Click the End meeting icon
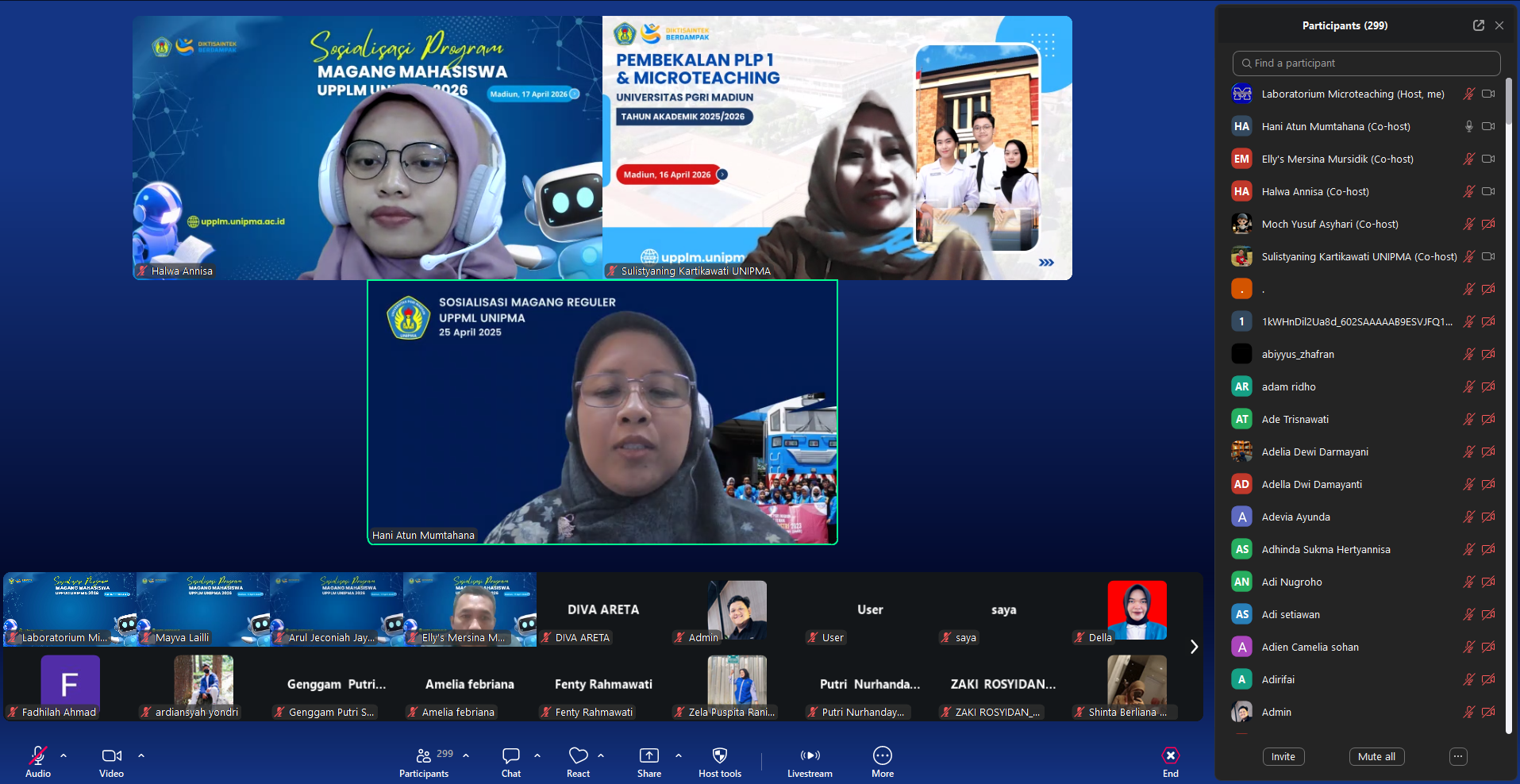This screenshot has height=784, width=1520. point(1170,755)
